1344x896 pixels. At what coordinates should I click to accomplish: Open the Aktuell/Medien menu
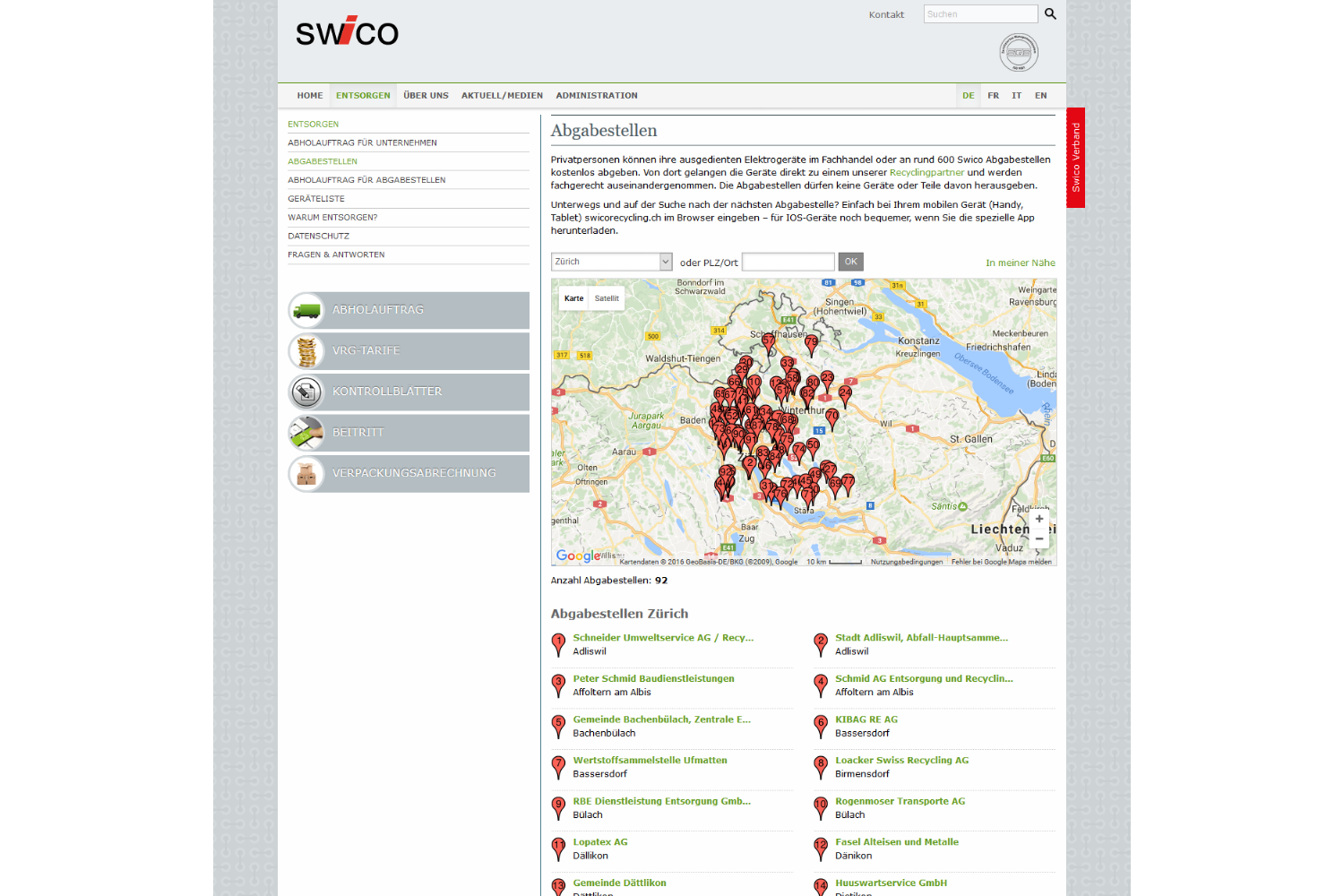tap(502, 96)
